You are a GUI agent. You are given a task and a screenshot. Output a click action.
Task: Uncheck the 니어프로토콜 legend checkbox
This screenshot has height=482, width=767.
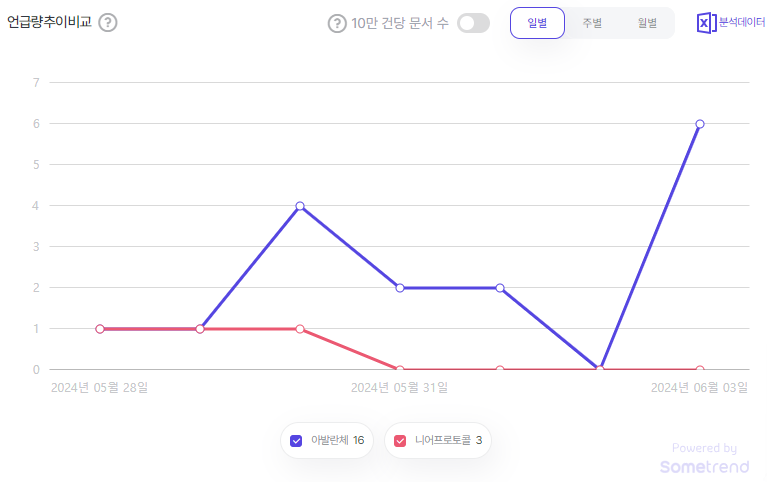[400, 441]
